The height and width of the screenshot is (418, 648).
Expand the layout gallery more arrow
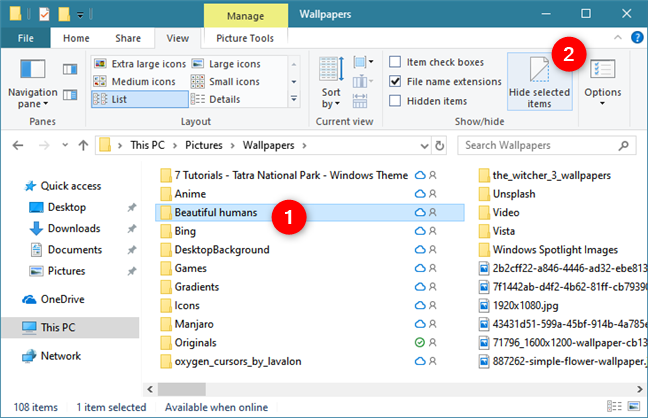tap(294, 99)
